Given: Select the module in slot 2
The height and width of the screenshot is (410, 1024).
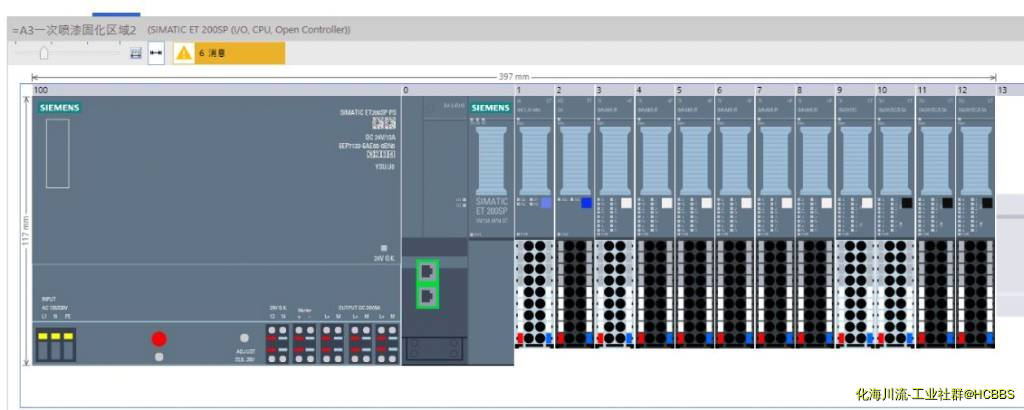Looking at the screenshot, I should [574, 222].
